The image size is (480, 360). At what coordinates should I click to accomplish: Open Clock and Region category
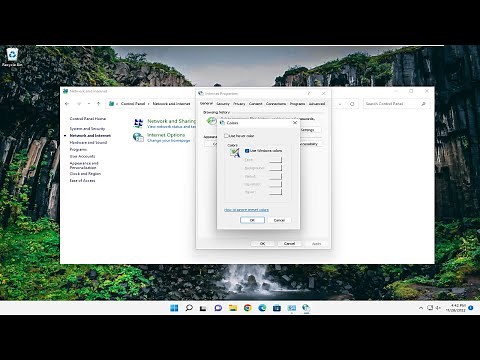click(x=85, y=174)
